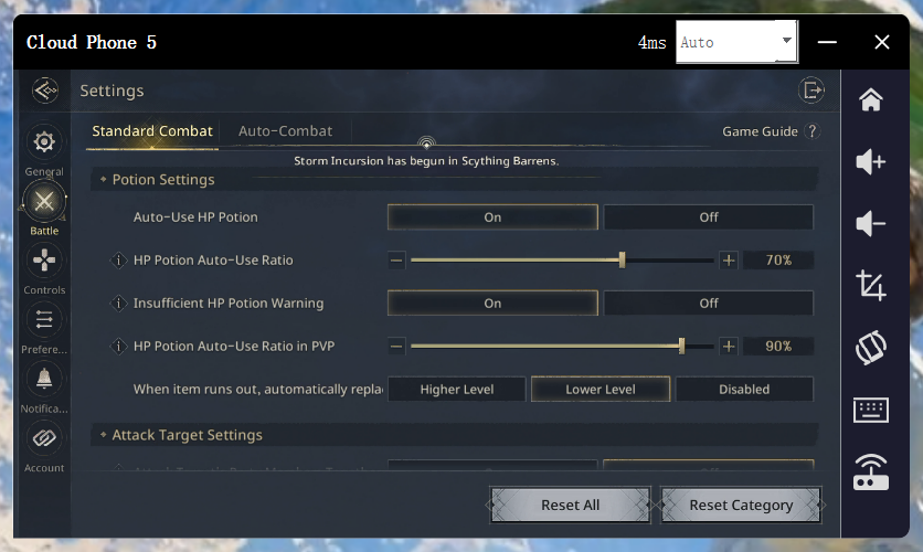Choose Lower Level item replacement
This screenshot has width=923, height=552.
click(600, 389)
